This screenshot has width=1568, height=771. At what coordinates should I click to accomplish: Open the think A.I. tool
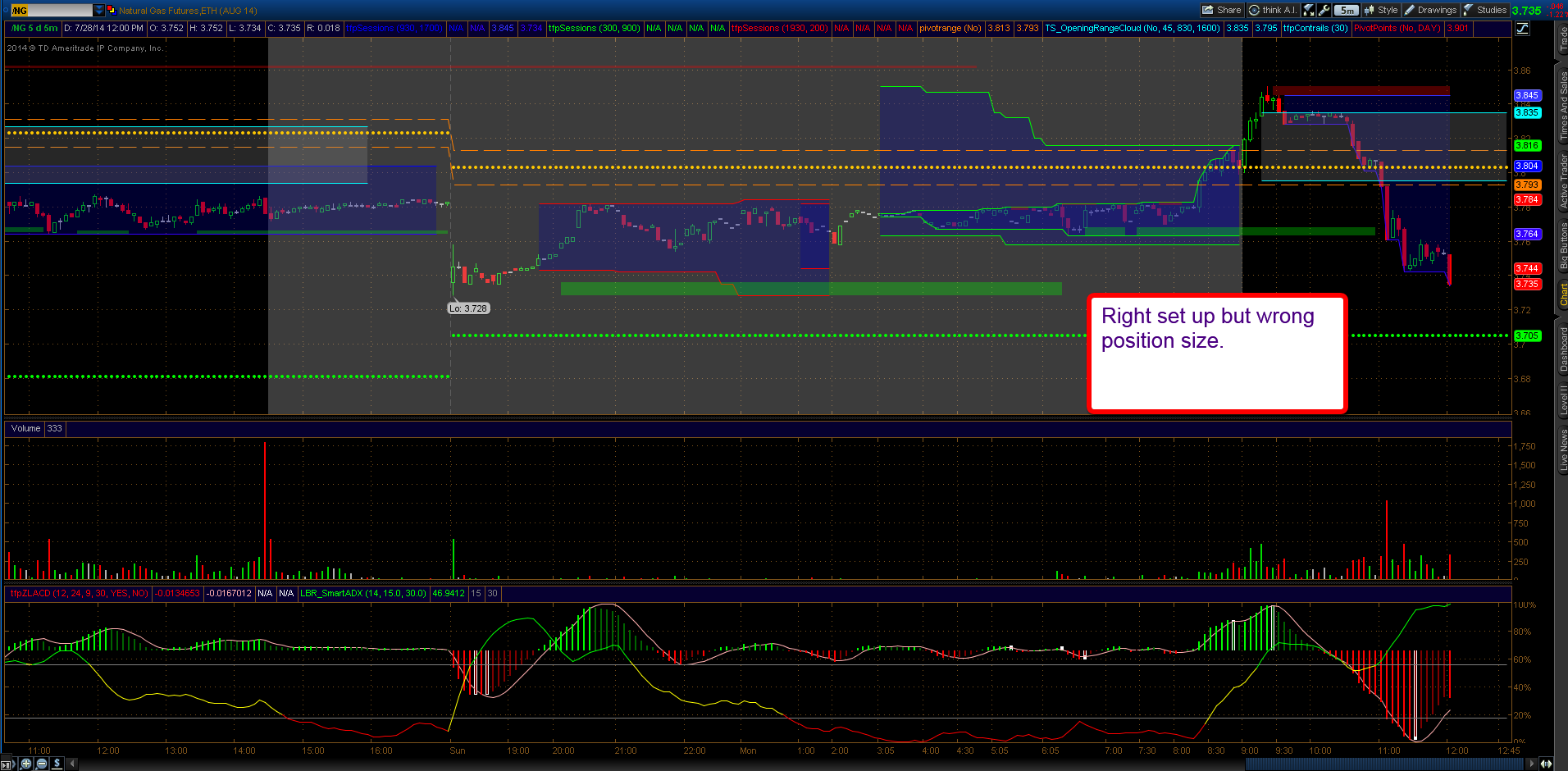[x=1273, y=11]
